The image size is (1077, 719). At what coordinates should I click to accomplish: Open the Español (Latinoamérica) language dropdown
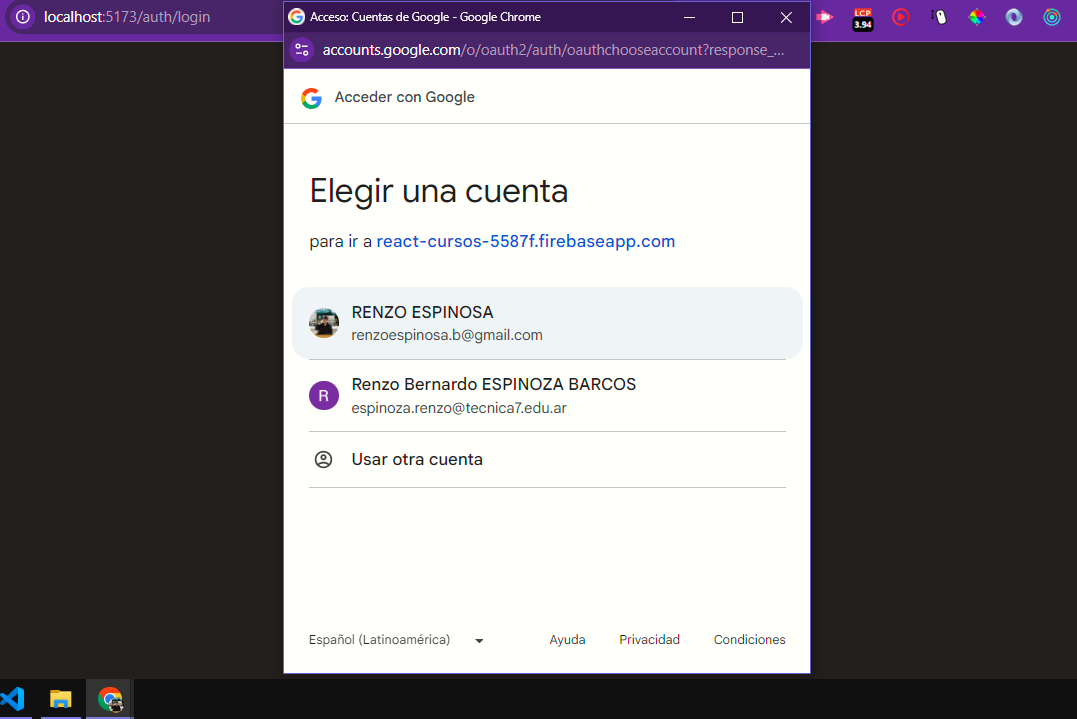tap(396, 640)
